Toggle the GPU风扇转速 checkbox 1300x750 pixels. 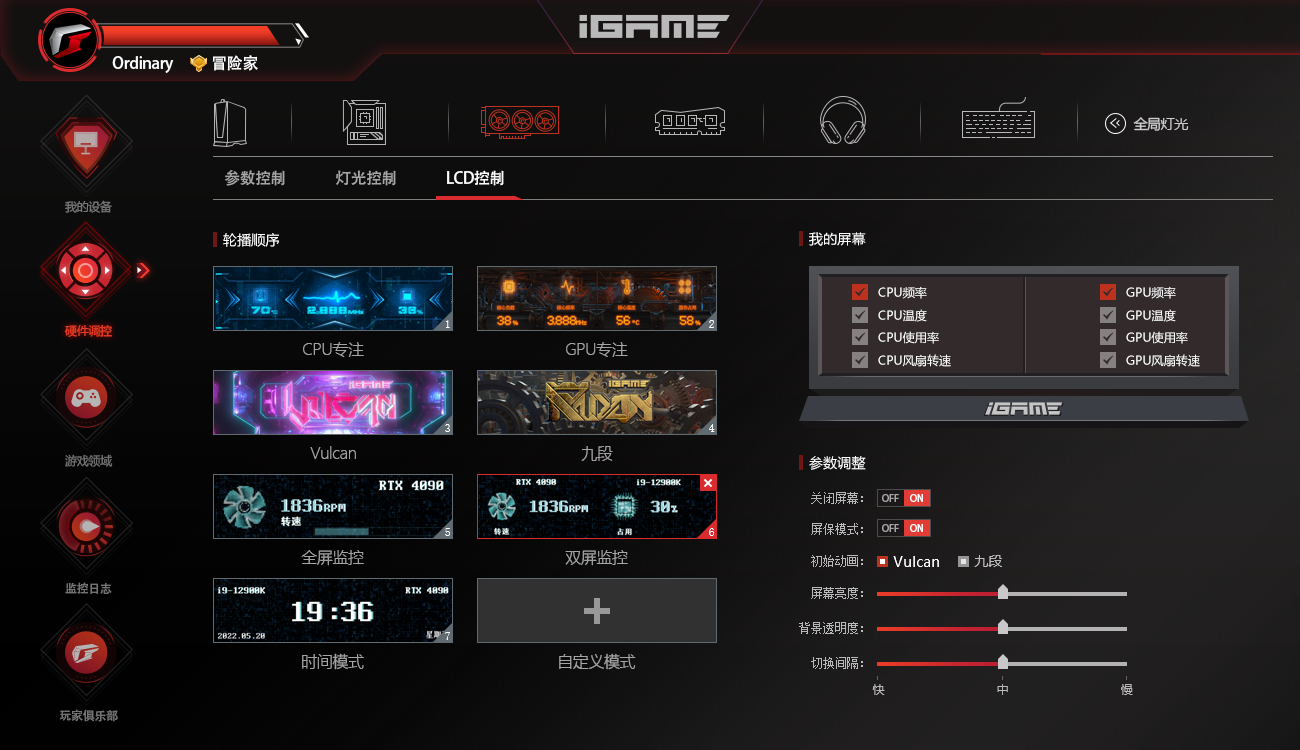tap(1107, 360)
